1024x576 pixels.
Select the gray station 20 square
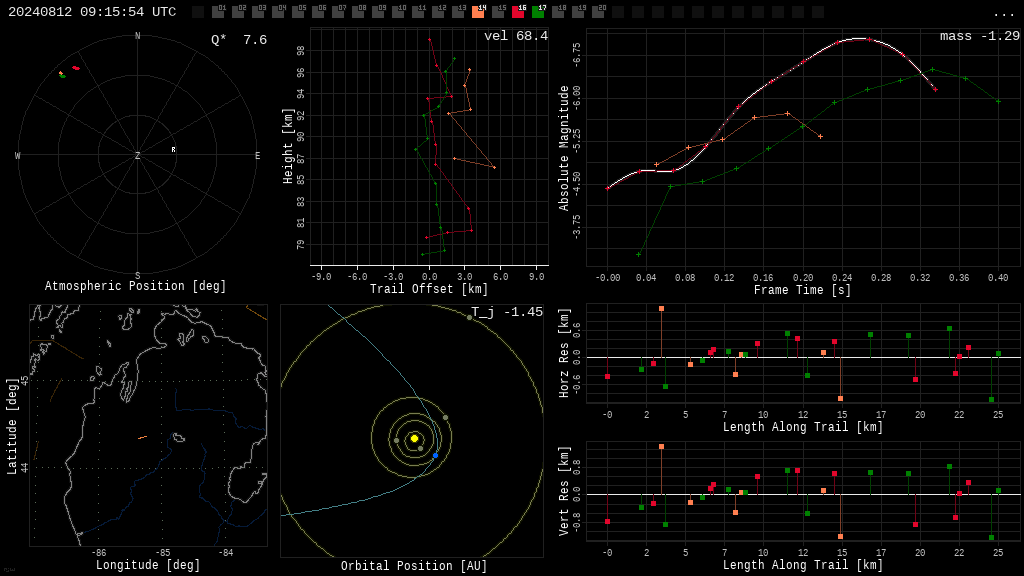[x=598, y=11]
